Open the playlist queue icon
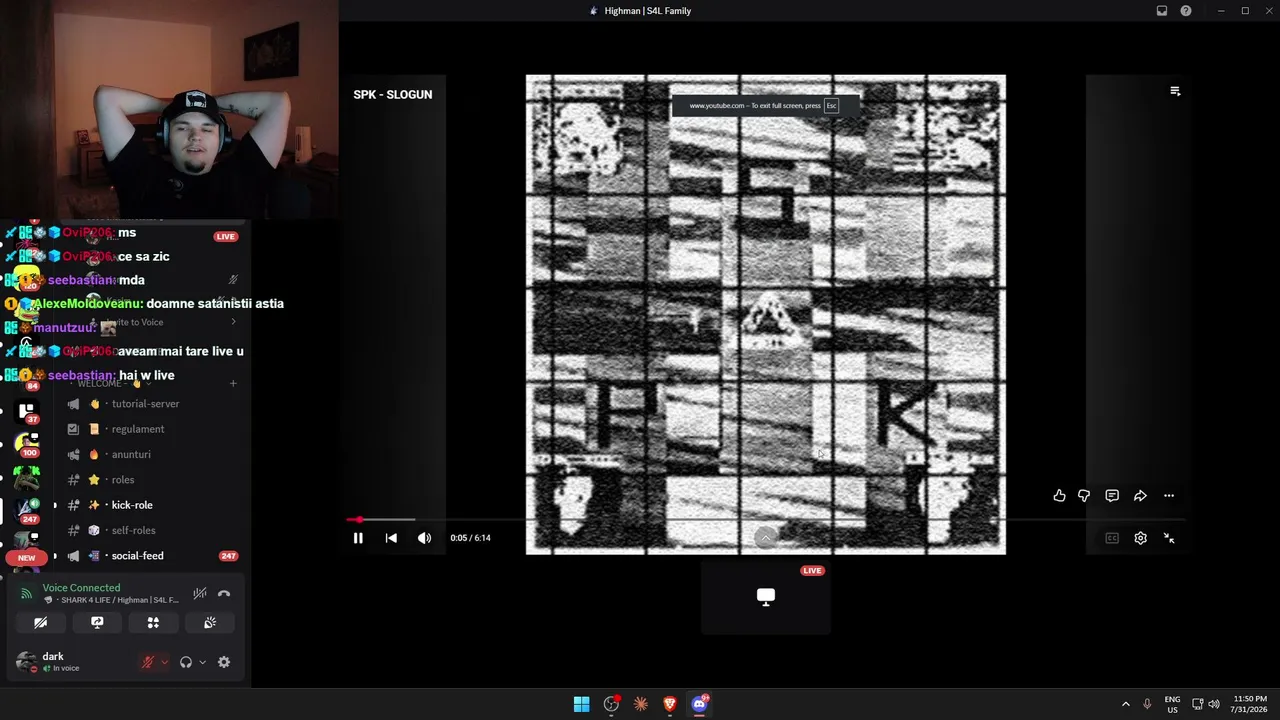Screen dimensions: 1280x720 [1175, 91]
